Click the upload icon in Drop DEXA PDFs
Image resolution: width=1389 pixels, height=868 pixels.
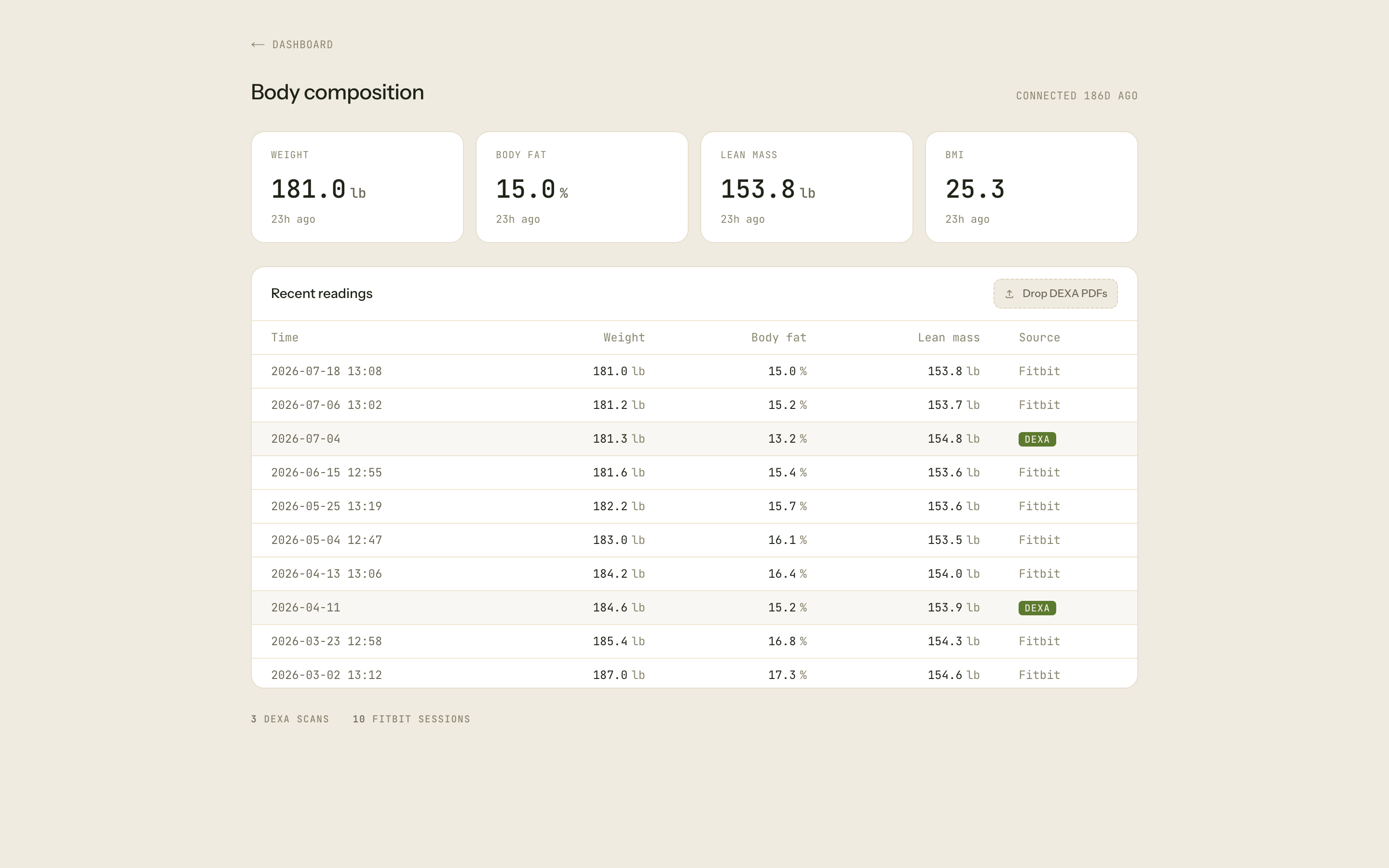(1009, 294)
